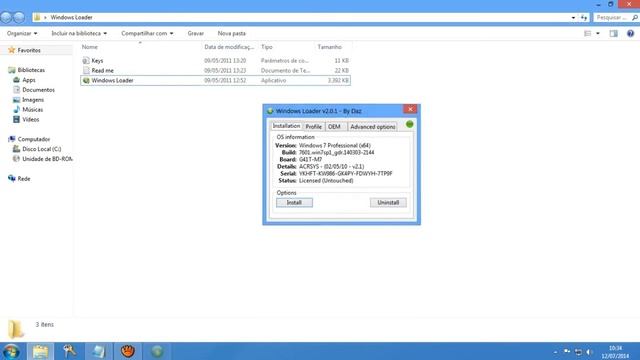Open File Explorer from the taskbar

point(40,351)
